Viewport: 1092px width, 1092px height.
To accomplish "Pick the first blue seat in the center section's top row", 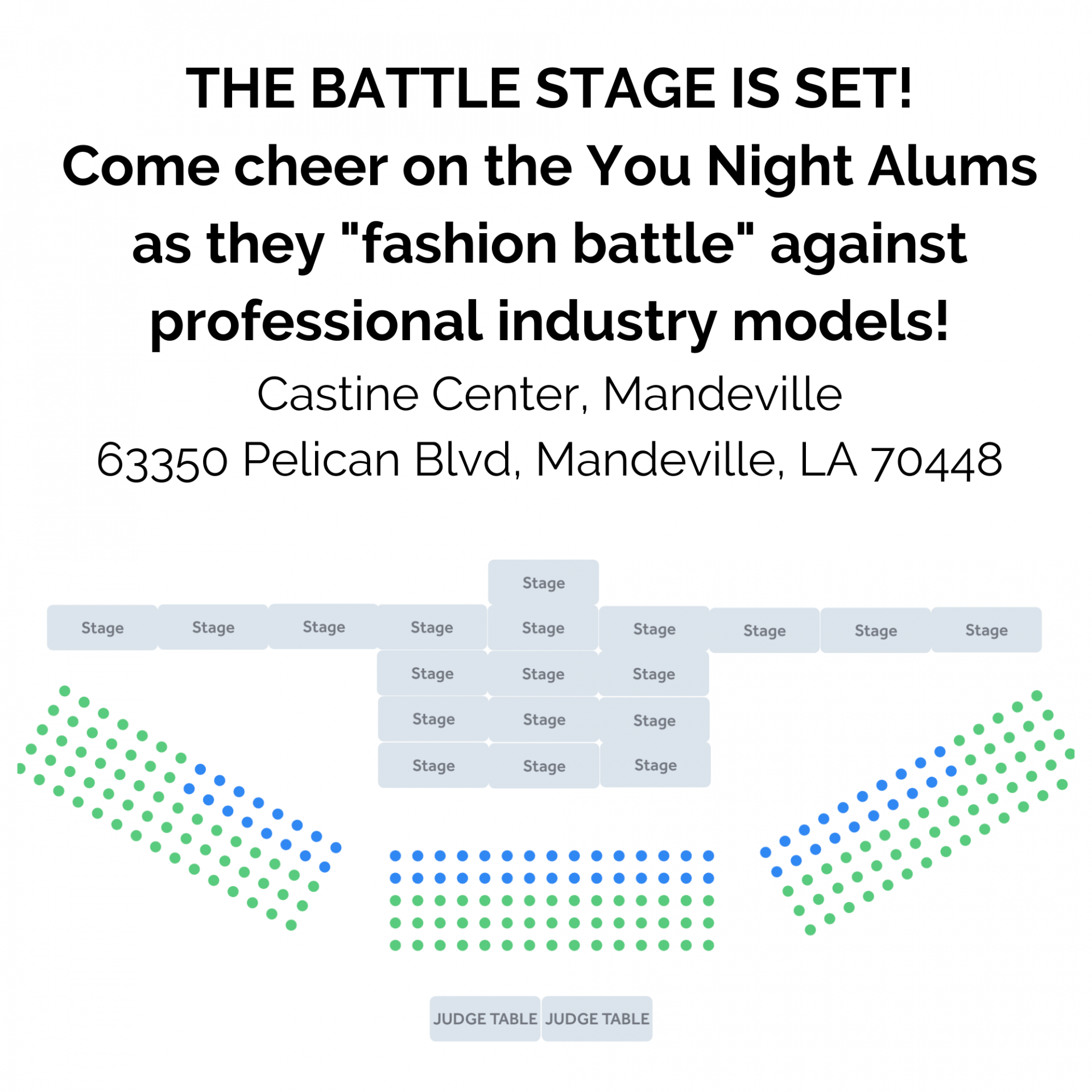I will click(395, 855).
